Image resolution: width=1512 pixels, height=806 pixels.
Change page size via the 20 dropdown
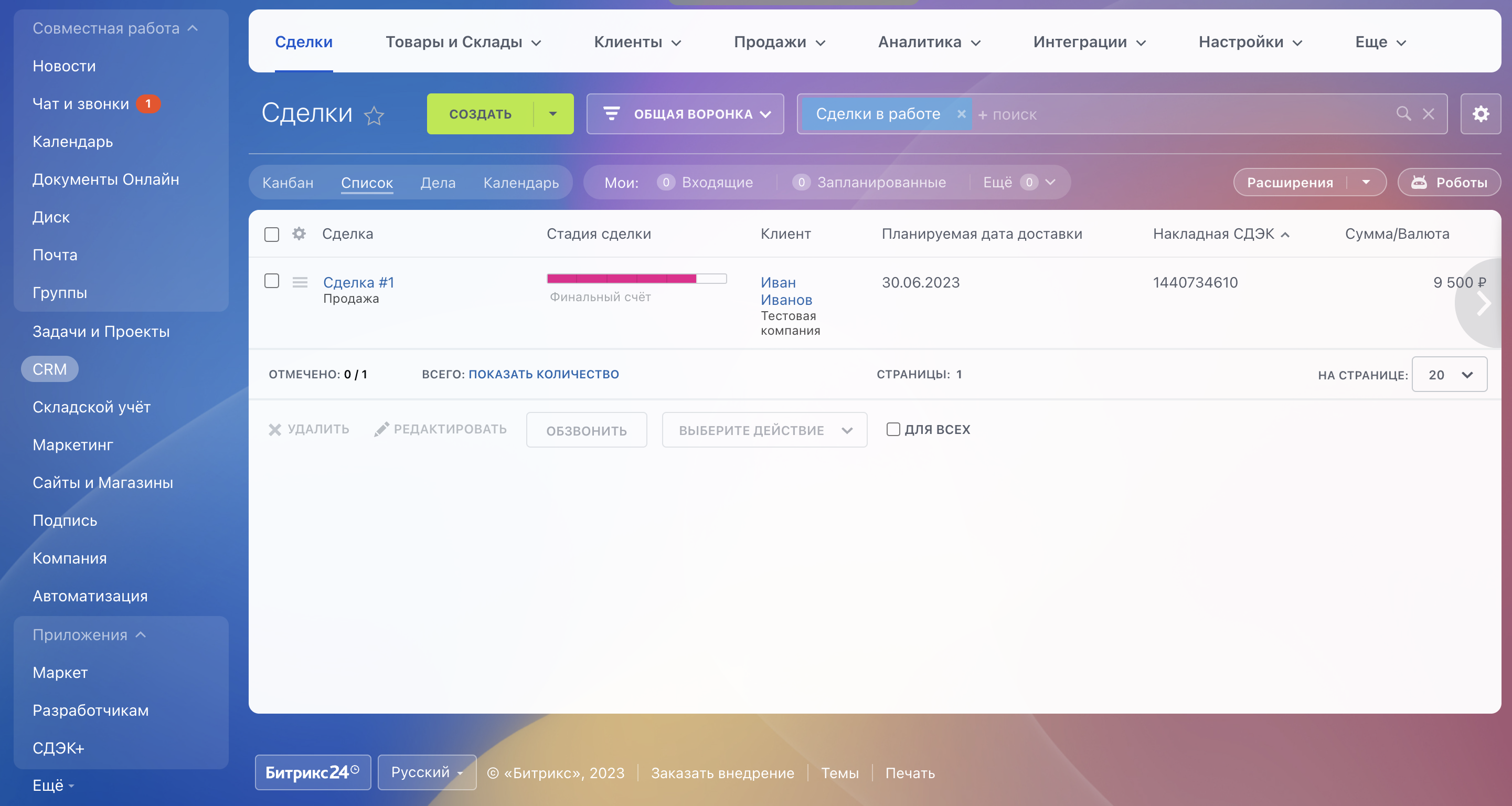pos(1449,375)
